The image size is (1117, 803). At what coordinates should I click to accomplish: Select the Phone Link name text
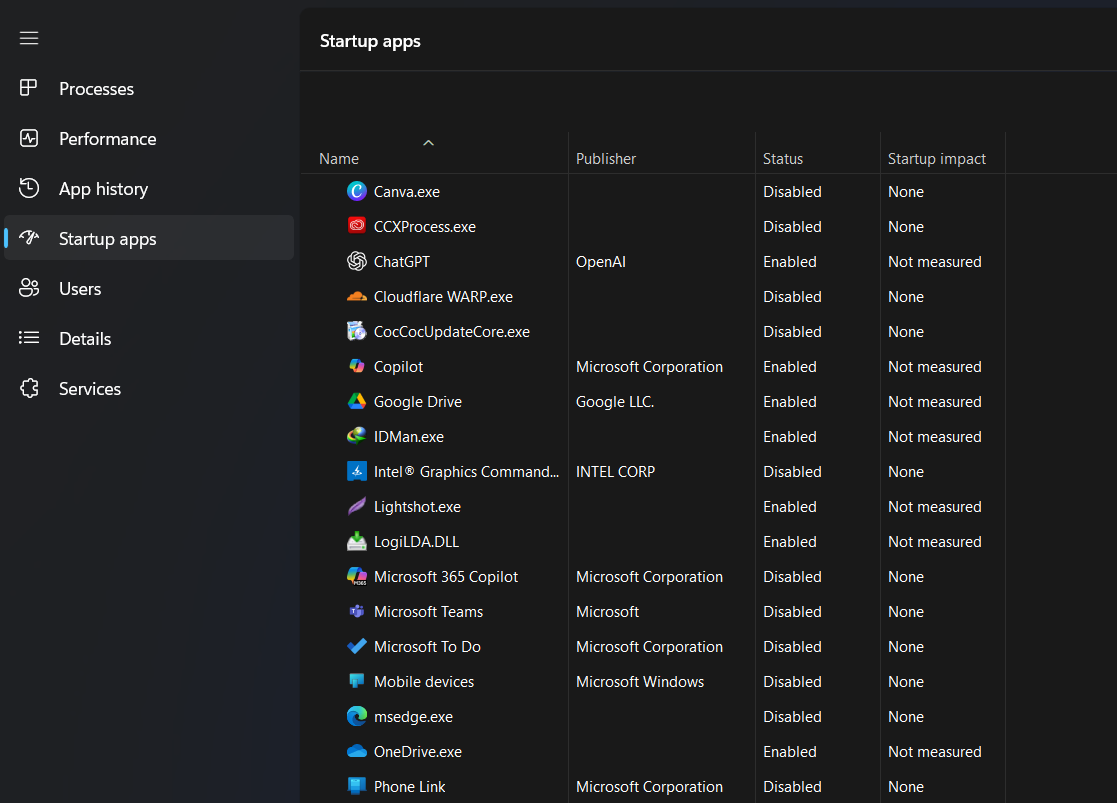tap(410, 787)
